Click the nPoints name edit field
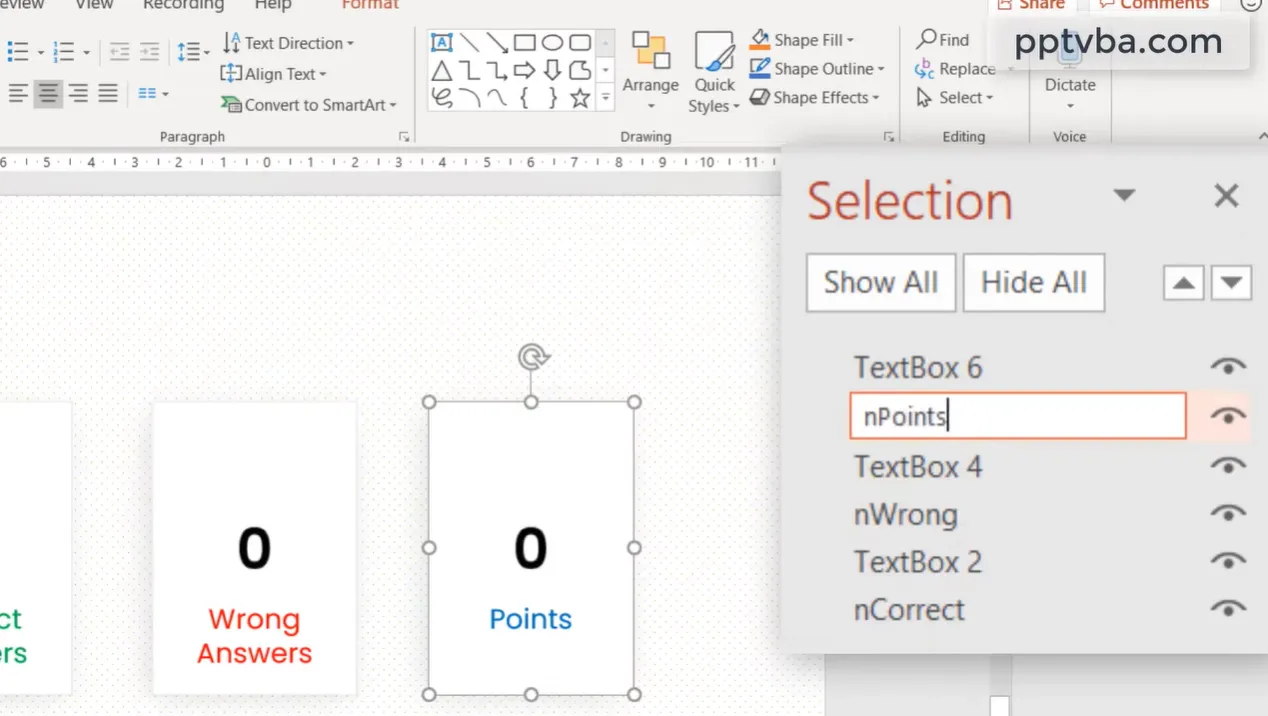The width and height of the screenshot is (1268, 716). [x=1016, y=416]
